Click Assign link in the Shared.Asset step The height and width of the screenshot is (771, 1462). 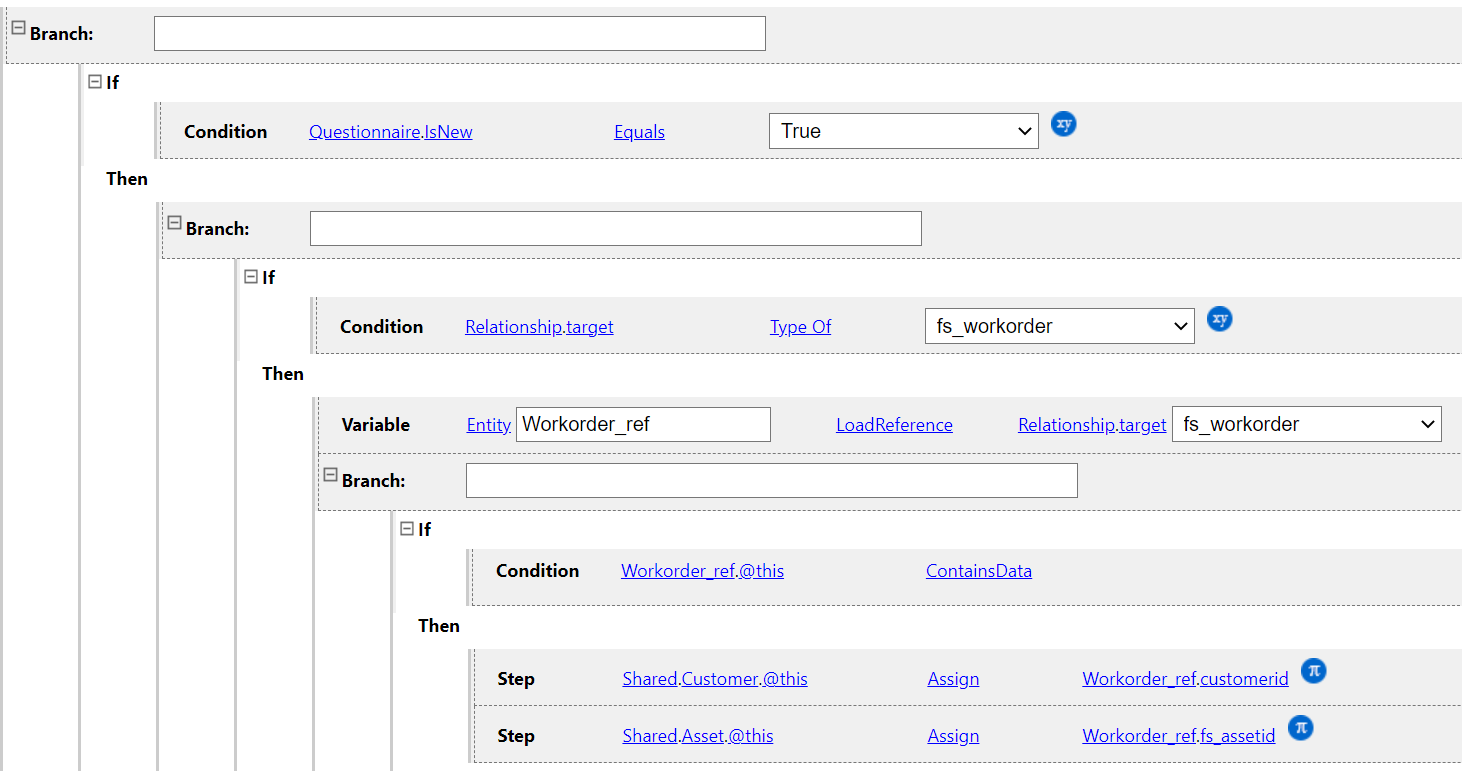(953, 736)
